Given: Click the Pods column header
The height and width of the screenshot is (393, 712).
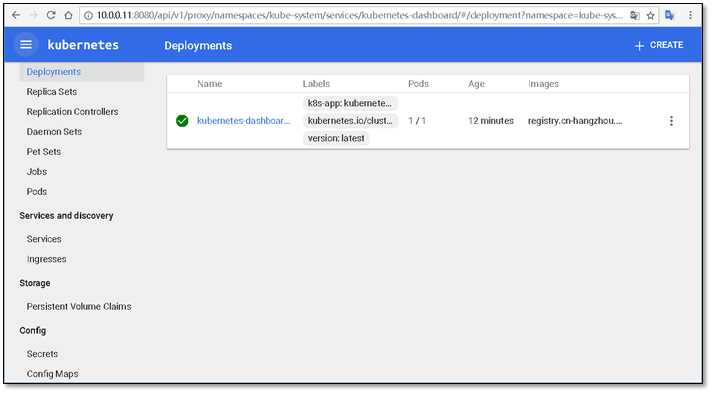Looking at the screenshot, I should [418, 84].
